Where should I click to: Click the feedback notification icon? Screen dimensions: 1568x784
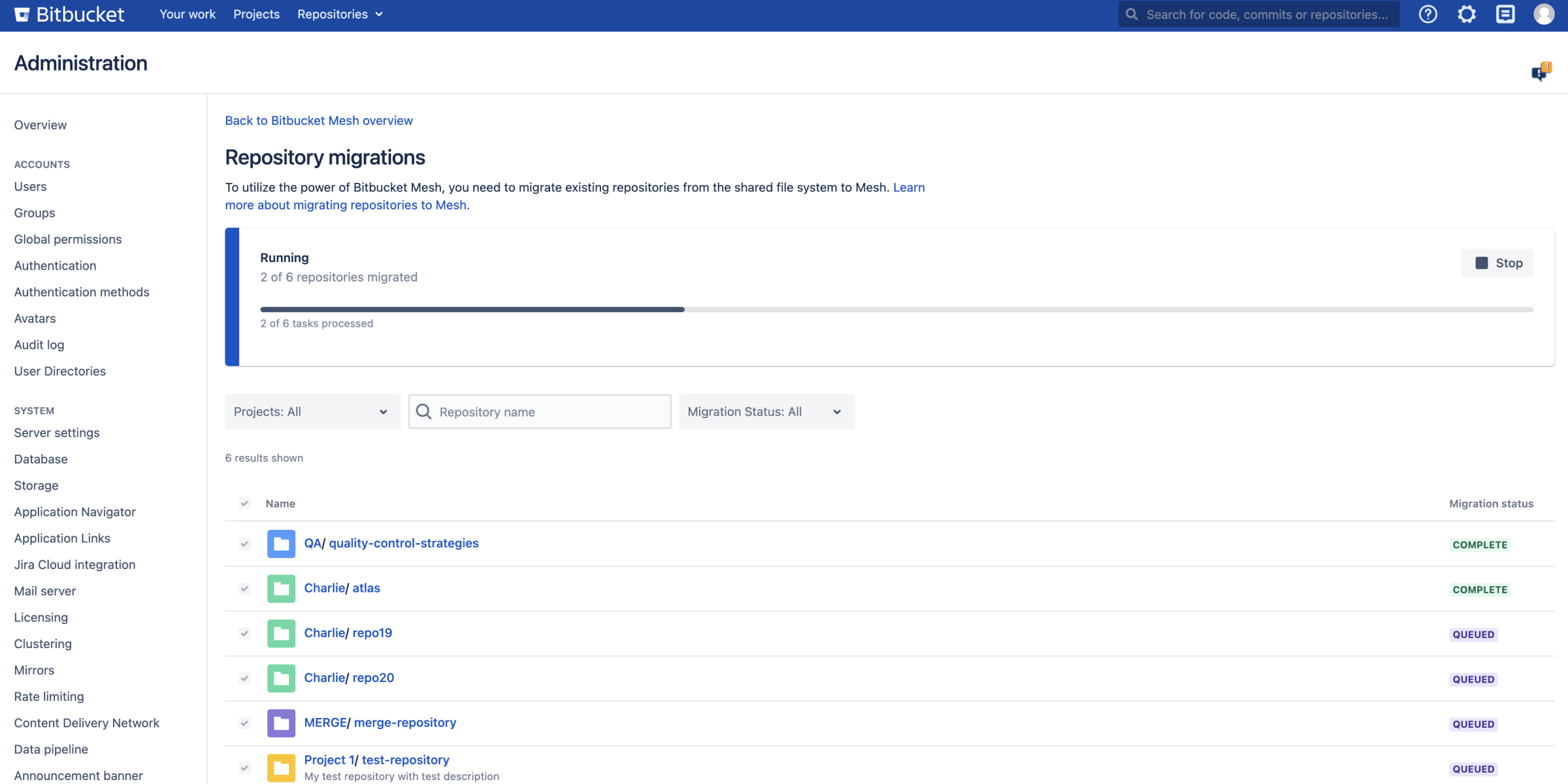(x=1541, y=71)
